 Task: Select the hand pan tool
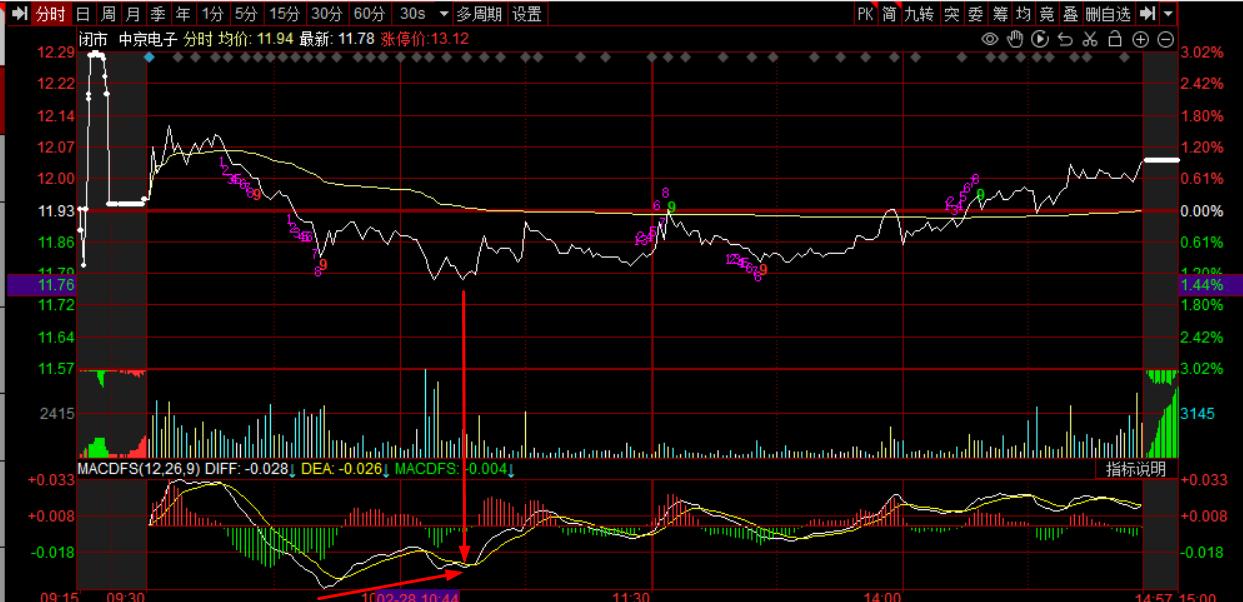coord(1015,39)
